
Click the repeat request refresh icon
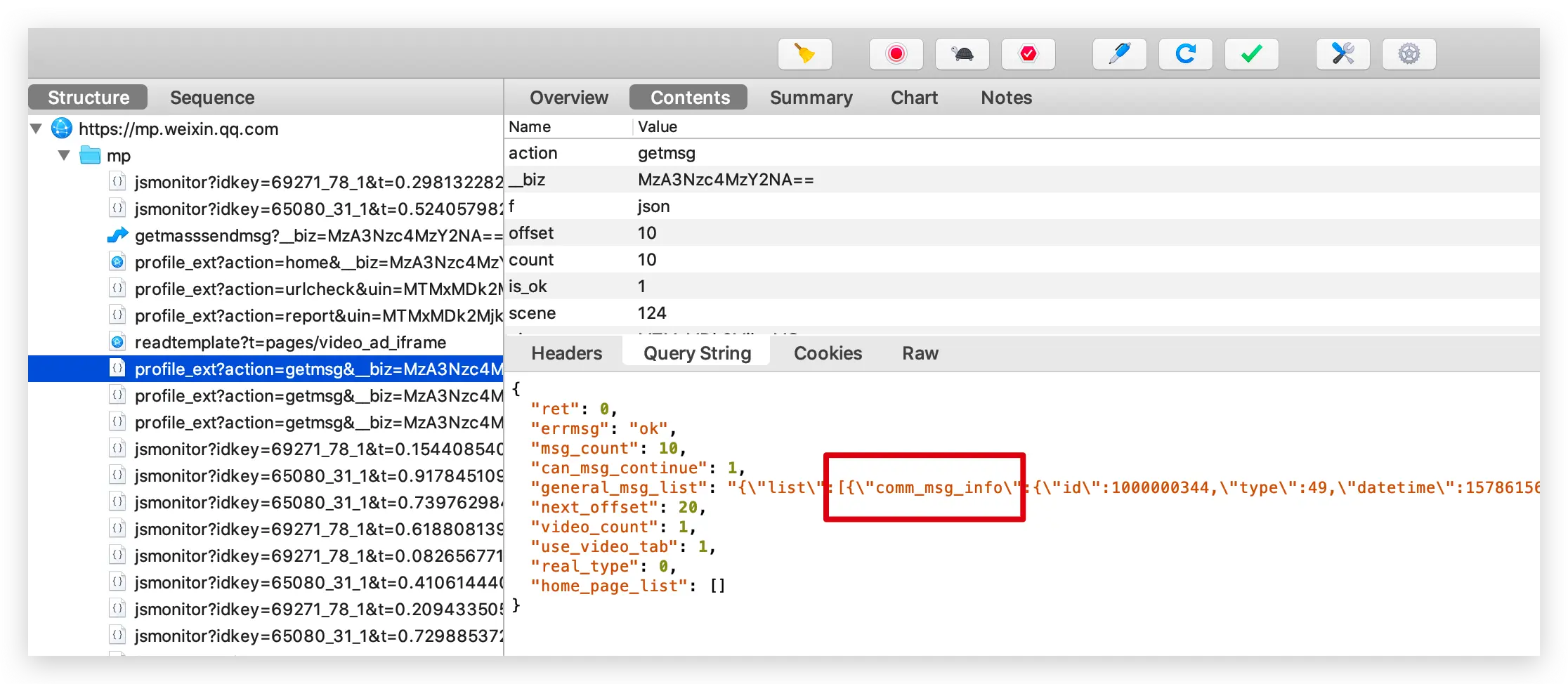pyautogui.click(x=1186, y=54)
